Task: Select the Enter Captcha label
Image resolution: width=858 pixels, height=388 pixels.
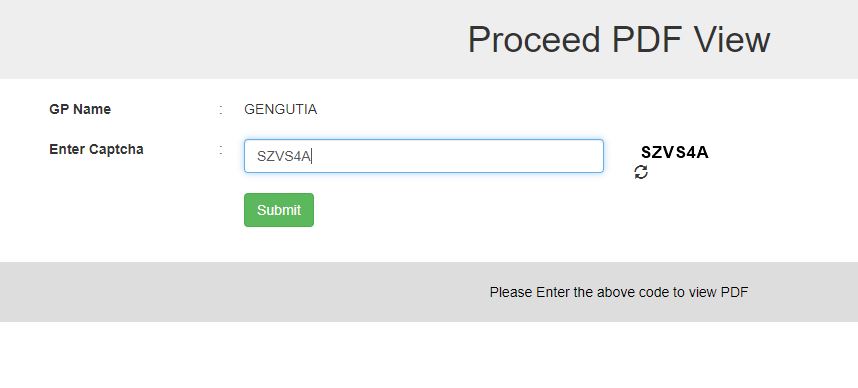Action: click(96, 149)
